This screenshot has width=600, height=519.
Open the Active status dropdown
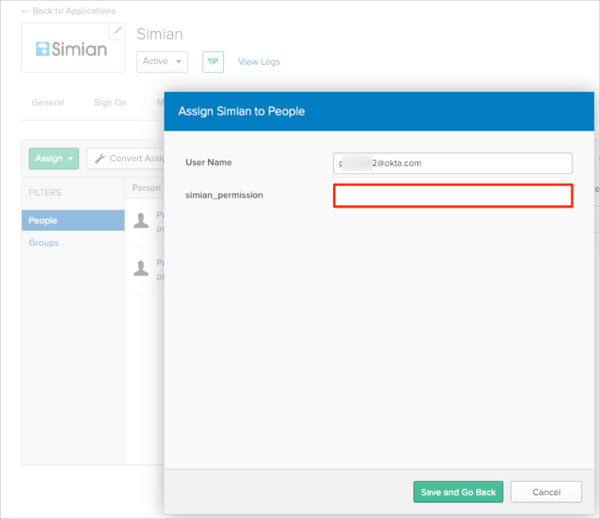click(x=162, y=62)
